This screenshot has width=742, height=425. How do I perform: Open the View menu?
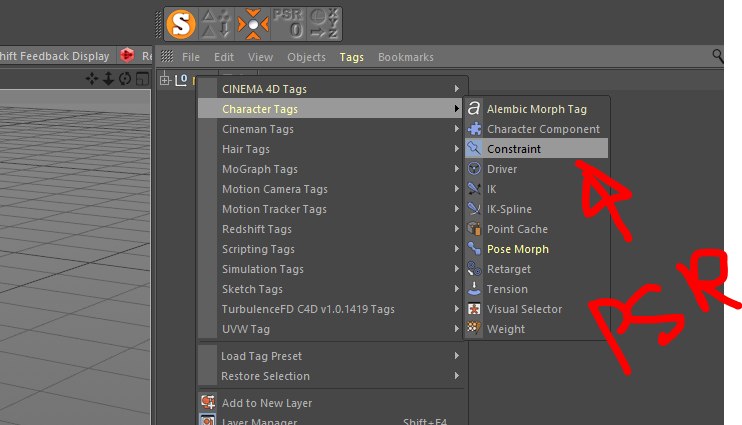pos(260,57)
